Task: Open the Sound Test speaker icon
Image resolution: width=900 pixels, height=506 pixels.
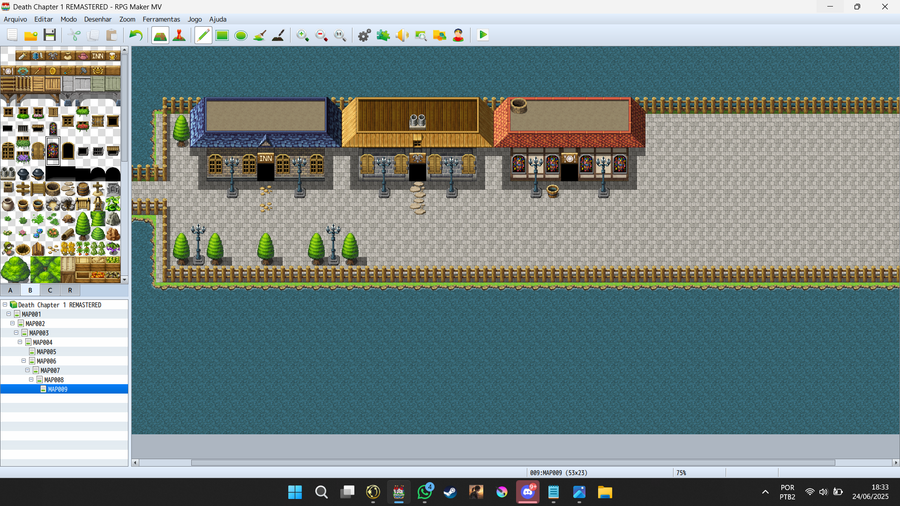Action: click(402, 35)
